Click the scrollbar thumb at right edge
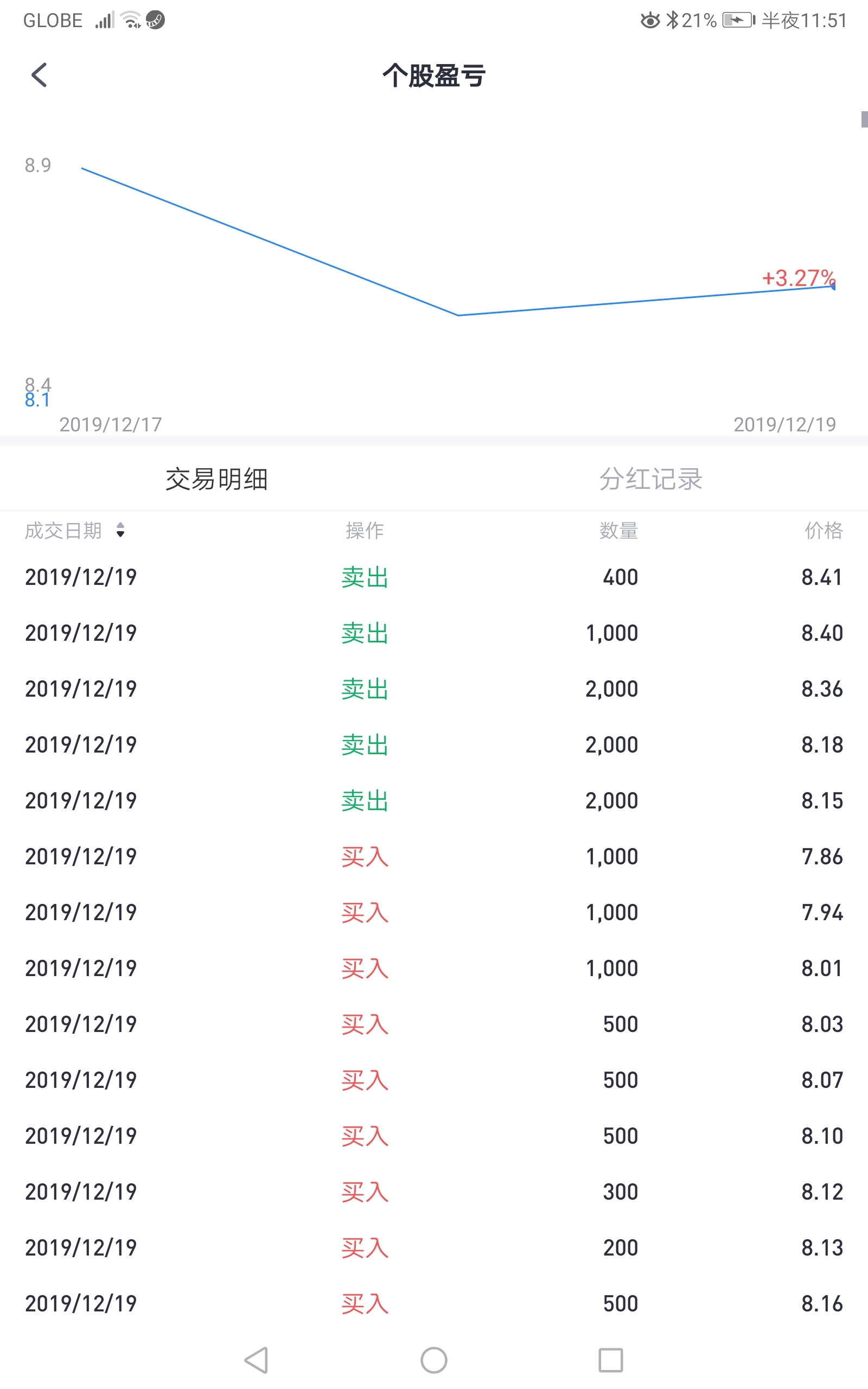This screenshot has height=1389, width=868. [x=864, y=119]
